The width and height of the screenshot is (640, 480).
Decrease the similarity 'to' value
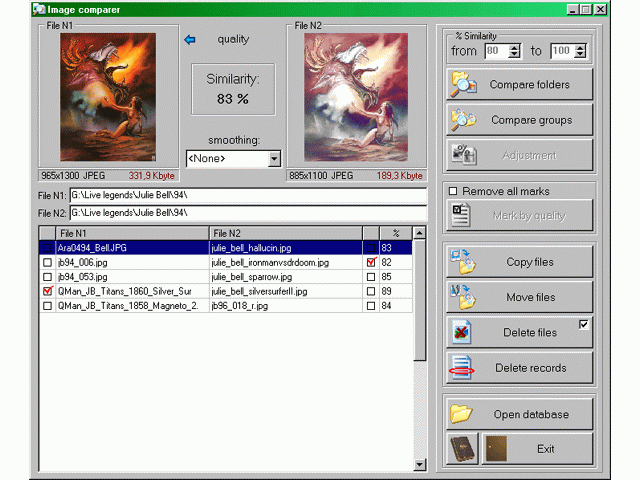tap(580, 55)
